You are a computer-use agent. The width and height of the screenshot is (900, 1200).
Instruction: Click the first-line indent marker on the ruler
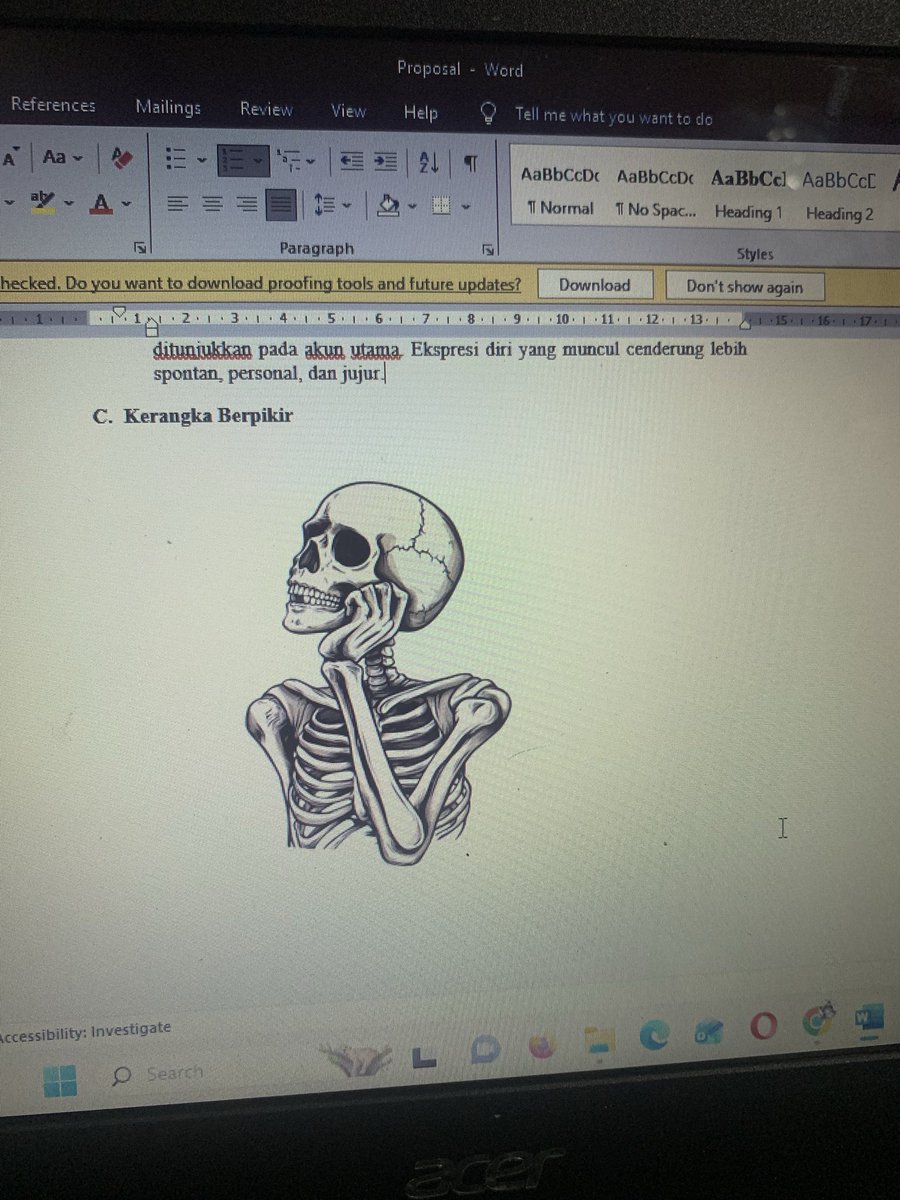pos(119,314)
